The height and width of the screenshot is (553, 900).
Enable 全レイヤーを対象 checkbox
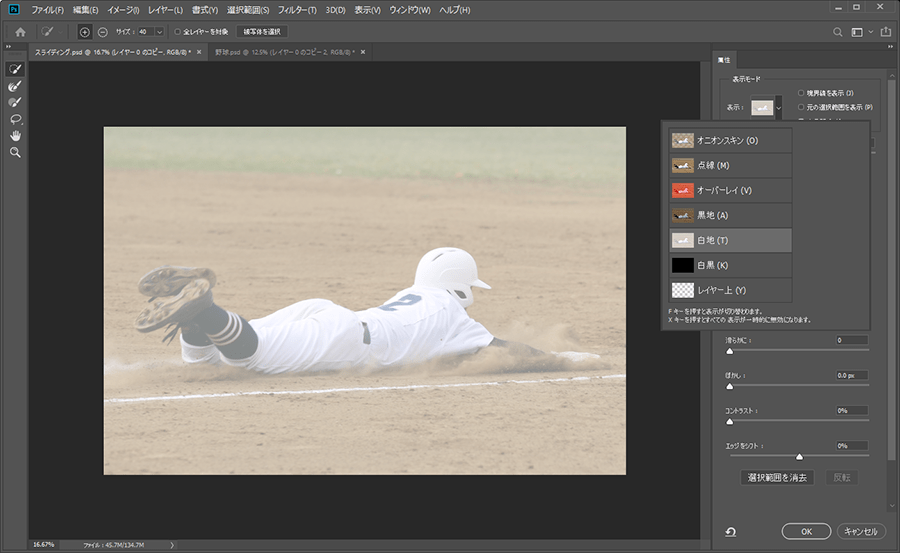pyautogui.click(x=178, y=32)
